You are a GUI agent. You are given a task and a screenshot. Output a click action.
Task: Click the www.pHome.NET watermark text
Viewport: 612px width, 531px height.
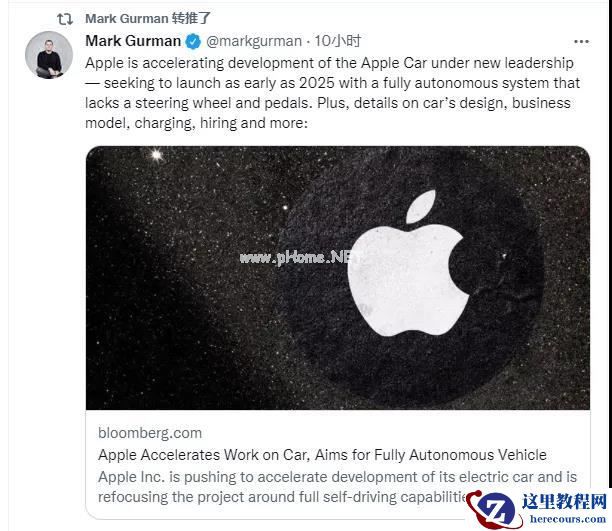[x=295, y=257]
